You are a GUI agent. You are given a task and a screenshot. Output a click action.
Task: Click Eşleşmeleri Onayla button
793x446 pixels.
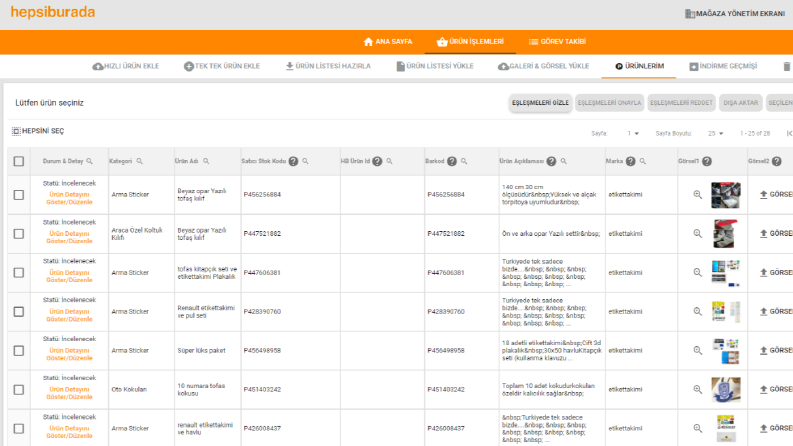coord(609,103)
